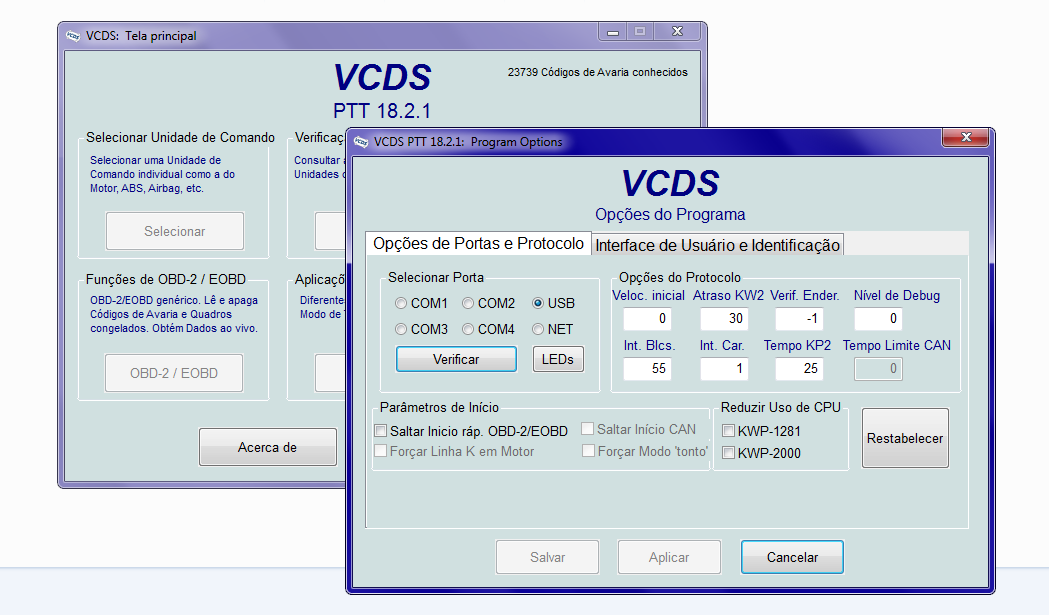Click Selecionar button in main window
Viewport: 1049px width, 615px height.
[x=175, y=231]
